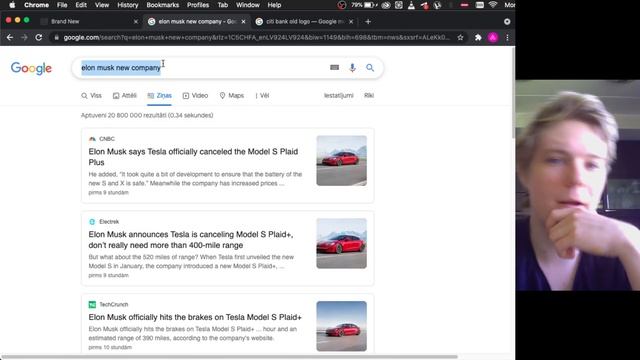Viewport: 640px width, 360px height.
Task: Click the Electrek article car thumbnail
Action: click(342, 243)
